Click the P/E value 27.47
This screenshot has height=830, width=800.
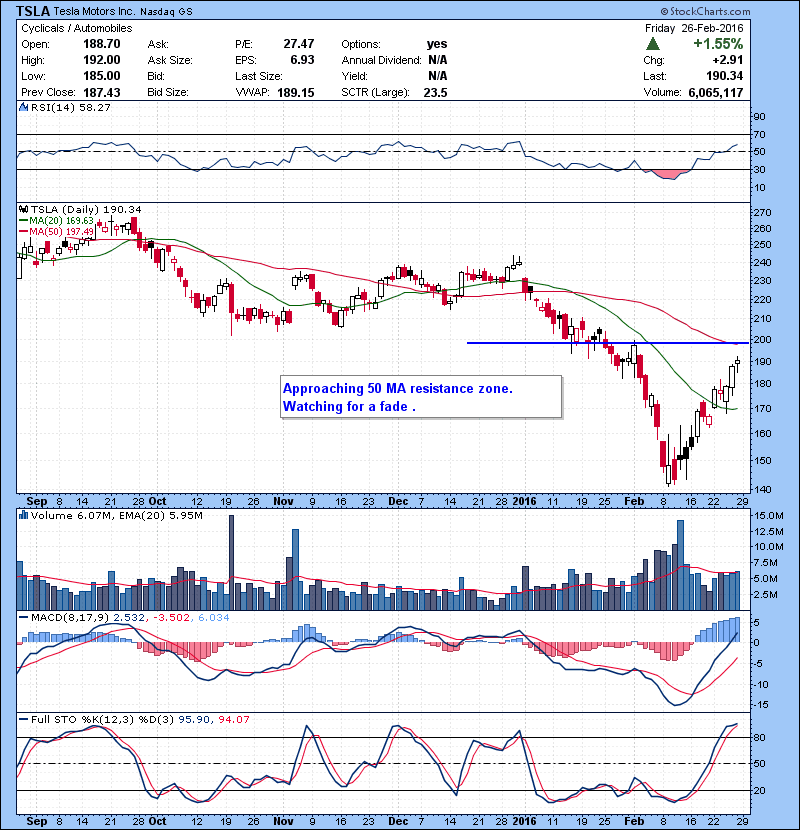coord(299,44)
